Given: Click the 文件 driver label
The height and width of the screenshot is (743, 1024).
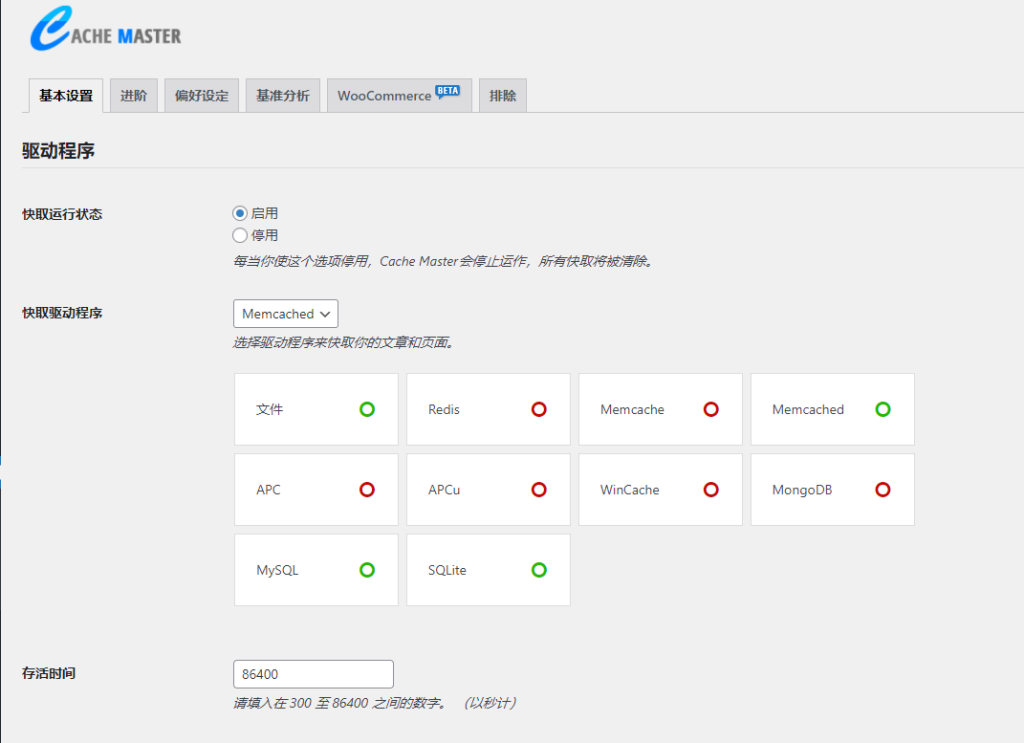Looking at the screenshot, I should (x=269, y=409).
